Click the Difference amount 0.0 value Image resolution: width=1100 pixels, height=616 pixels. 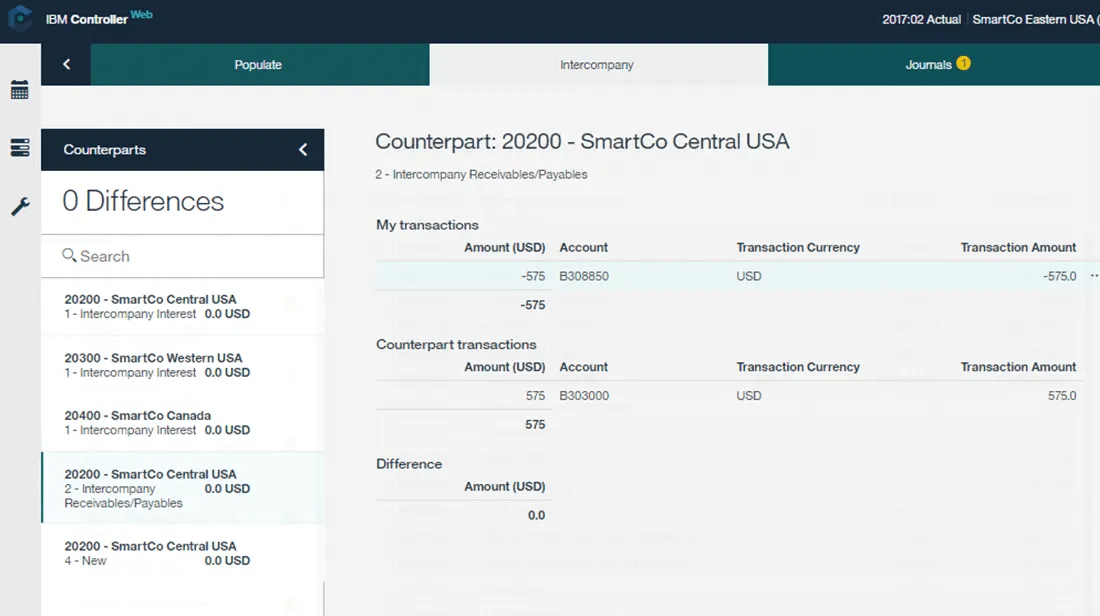coord(536,515)
